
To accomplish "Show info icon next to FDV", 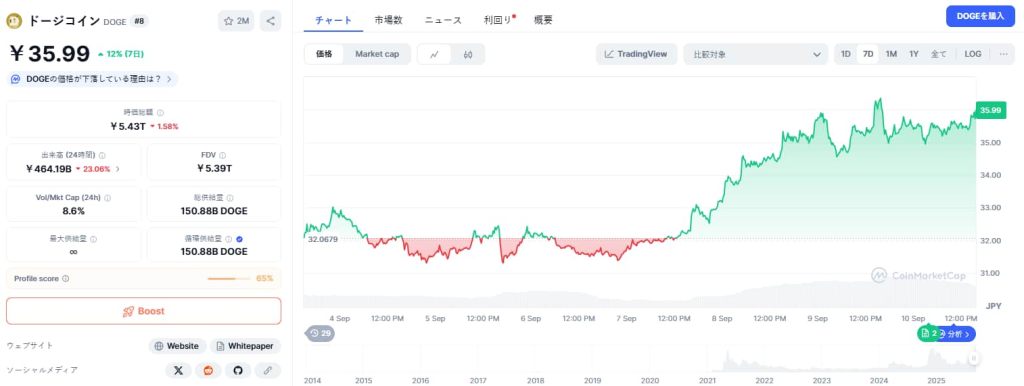I will [x=223, y=155].
